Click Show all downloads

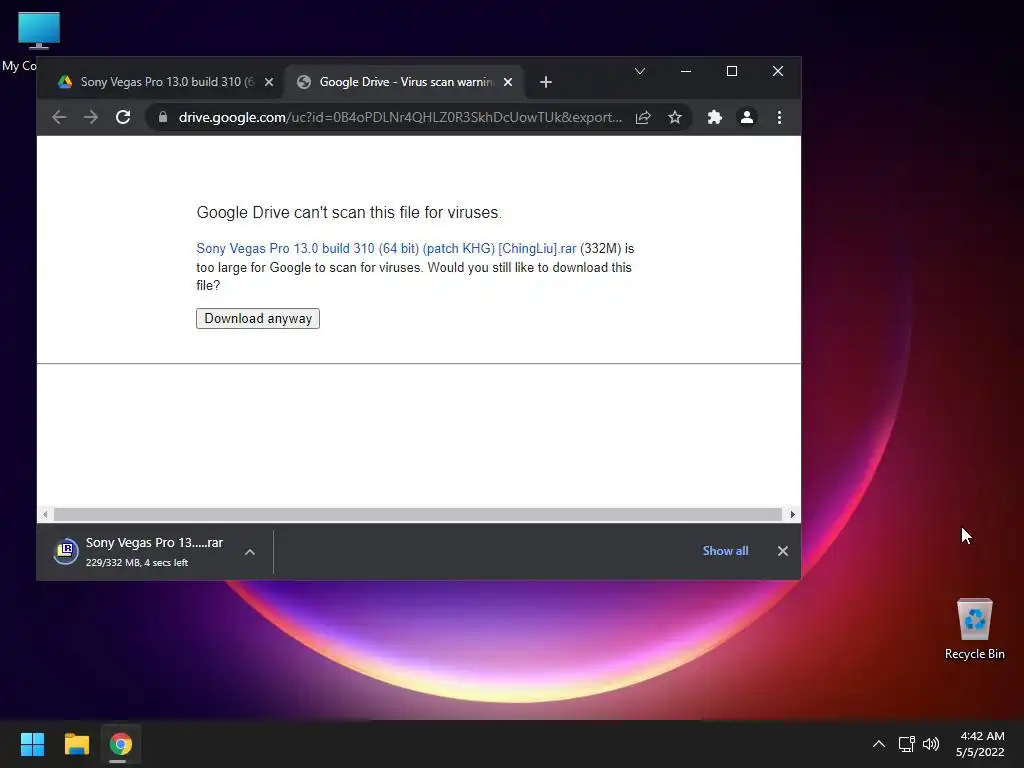pyautogui.click(x=726, y=551)
